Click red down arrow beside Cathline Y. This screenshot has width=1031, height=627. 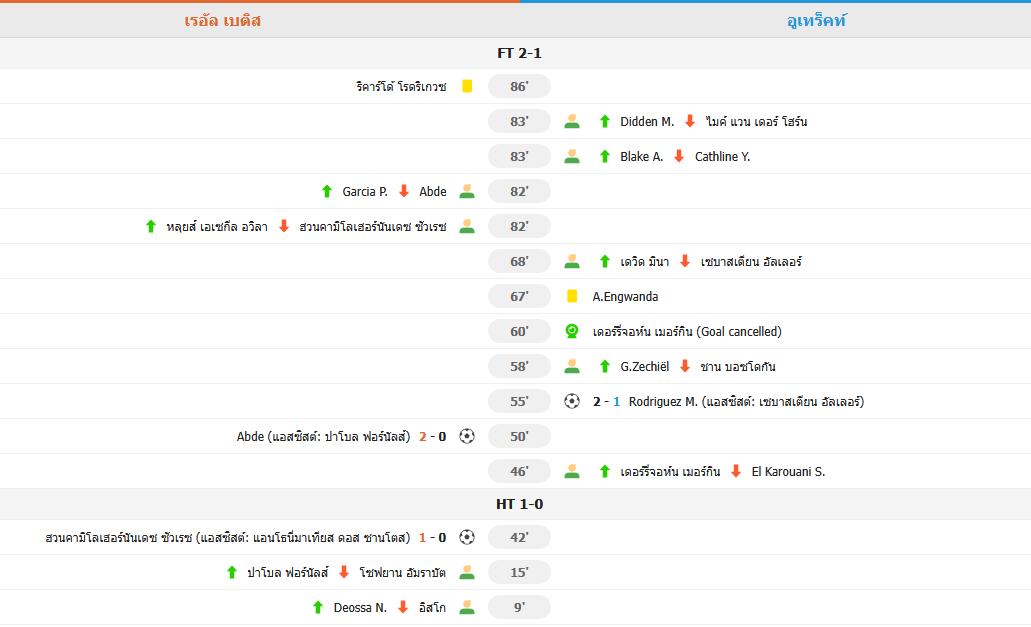pyautogui.click(x=679, y=156)
